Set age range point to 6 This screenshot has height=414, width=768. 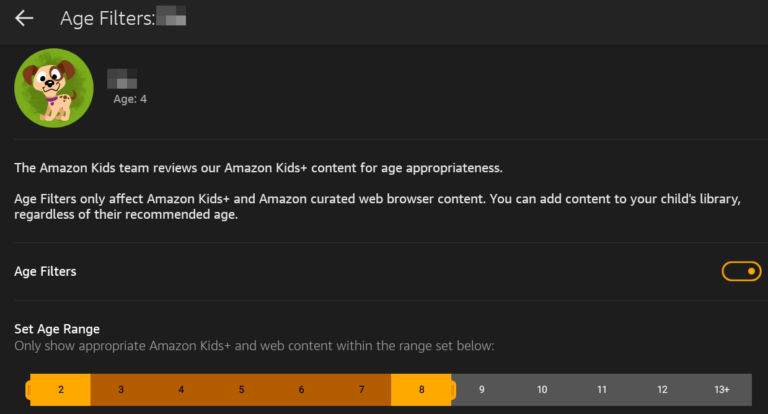(301, 389)
